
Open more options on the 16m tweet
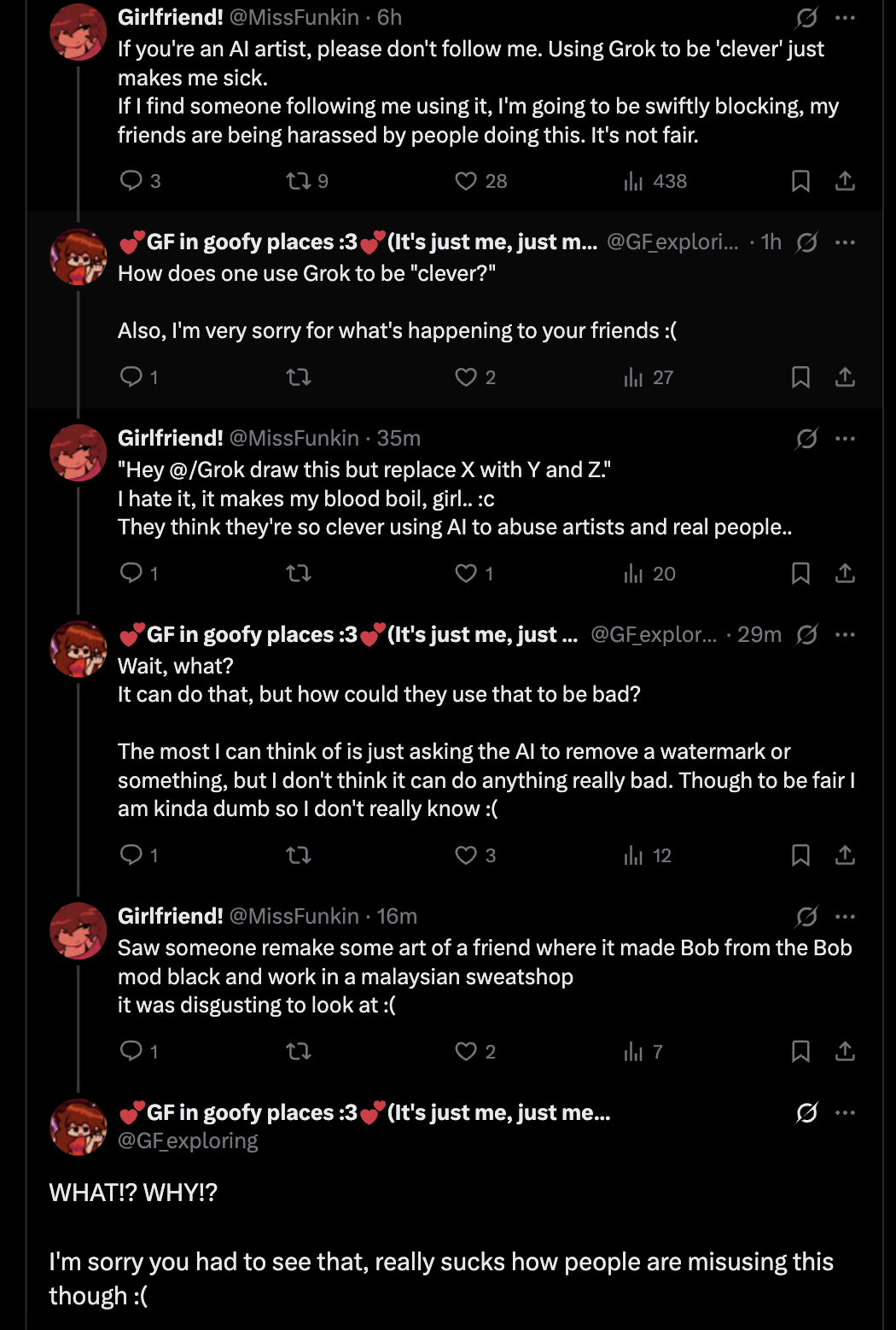[x=845, y=916]
